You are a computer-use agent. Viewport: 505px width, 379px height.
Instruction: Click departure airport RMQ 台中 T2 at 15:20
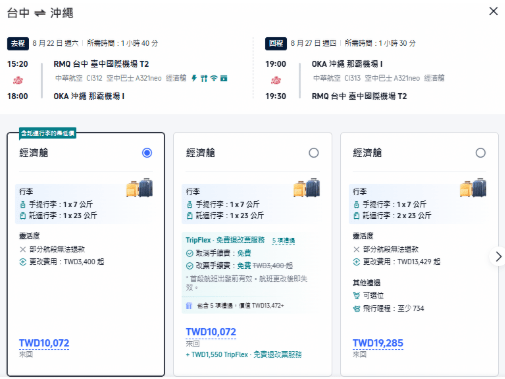click(101, 64)
